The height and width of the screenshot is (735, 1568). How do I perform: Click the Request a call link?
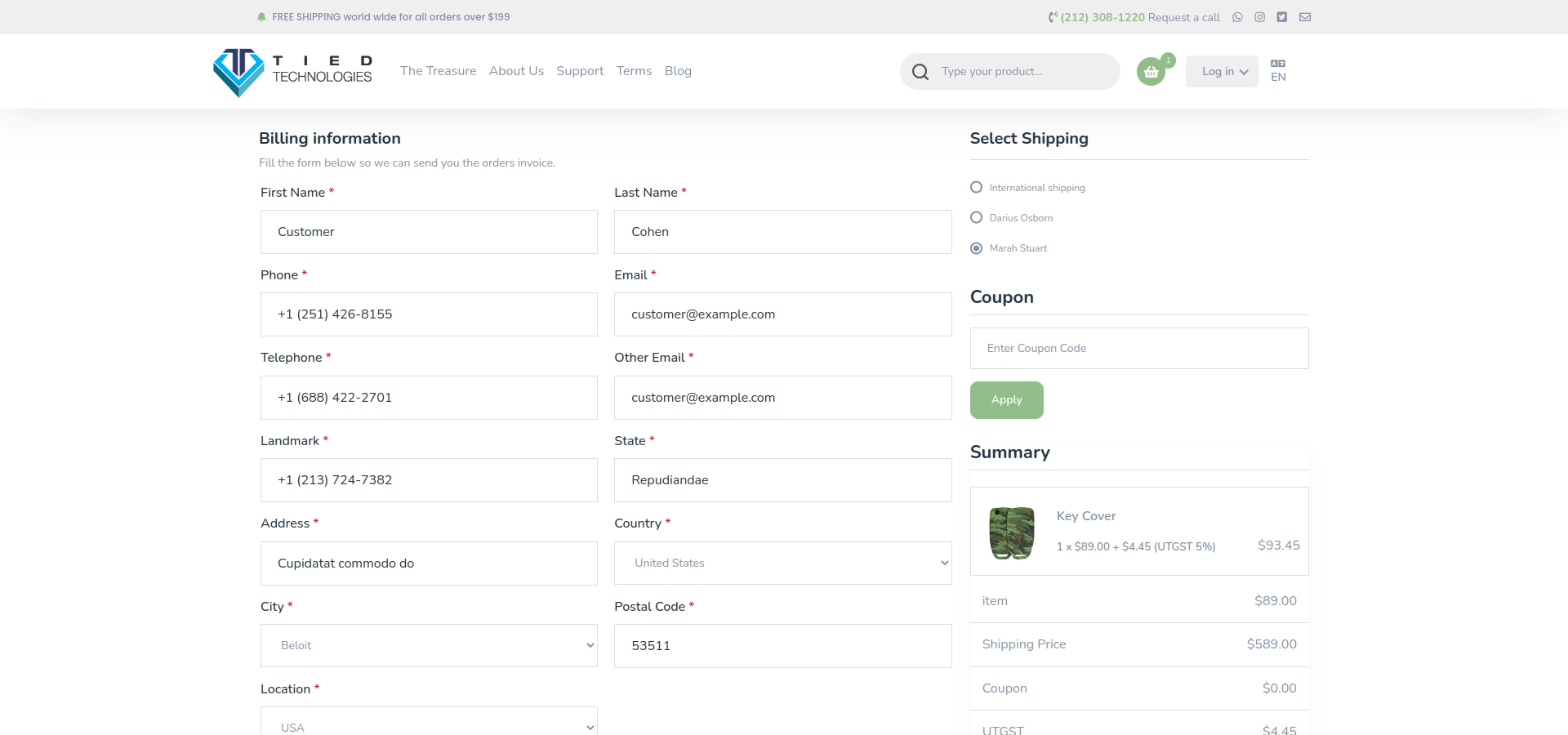[1183, 17]
